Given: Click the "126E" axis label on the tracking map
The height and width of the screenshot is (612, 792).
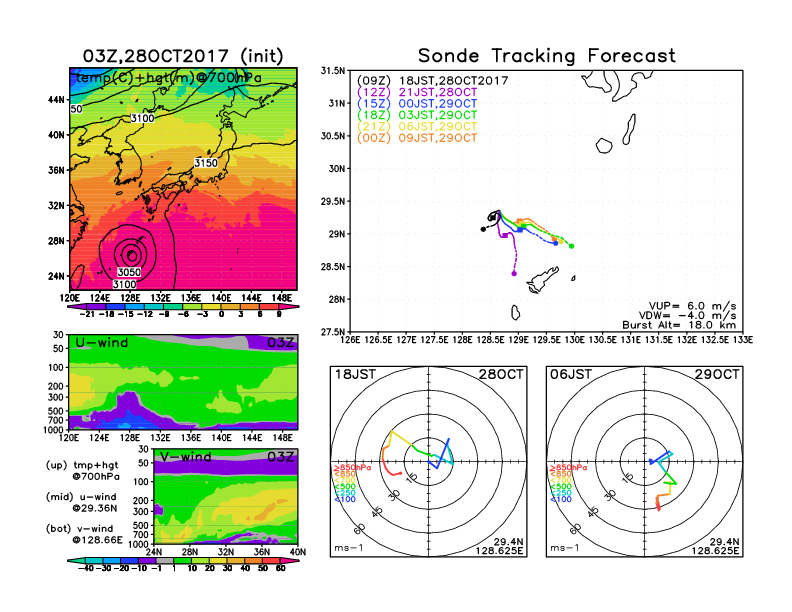Looking at the screenshot, I should tap(350, 340).
